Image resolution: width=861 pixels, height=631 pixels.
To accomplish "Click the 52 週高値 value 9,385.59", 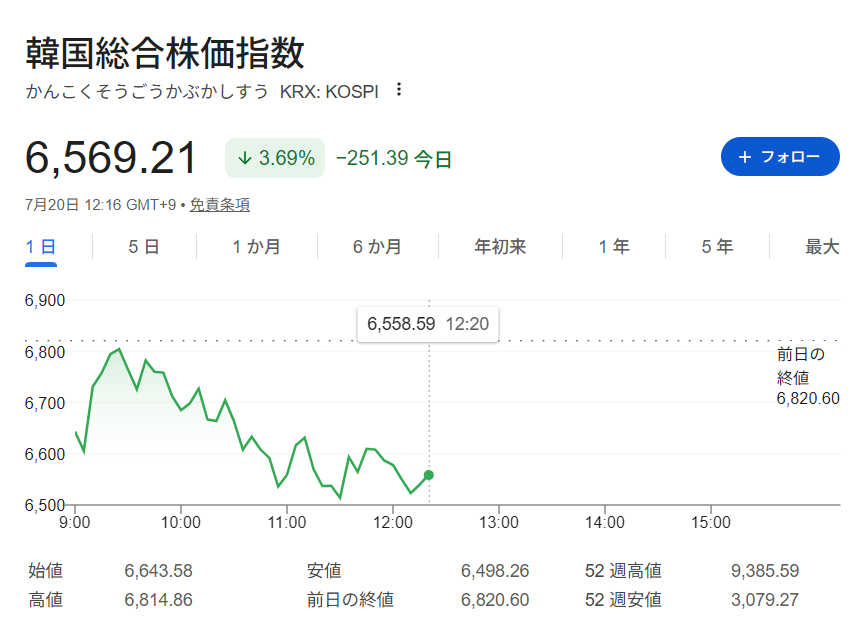I will [x=765, y=571].
